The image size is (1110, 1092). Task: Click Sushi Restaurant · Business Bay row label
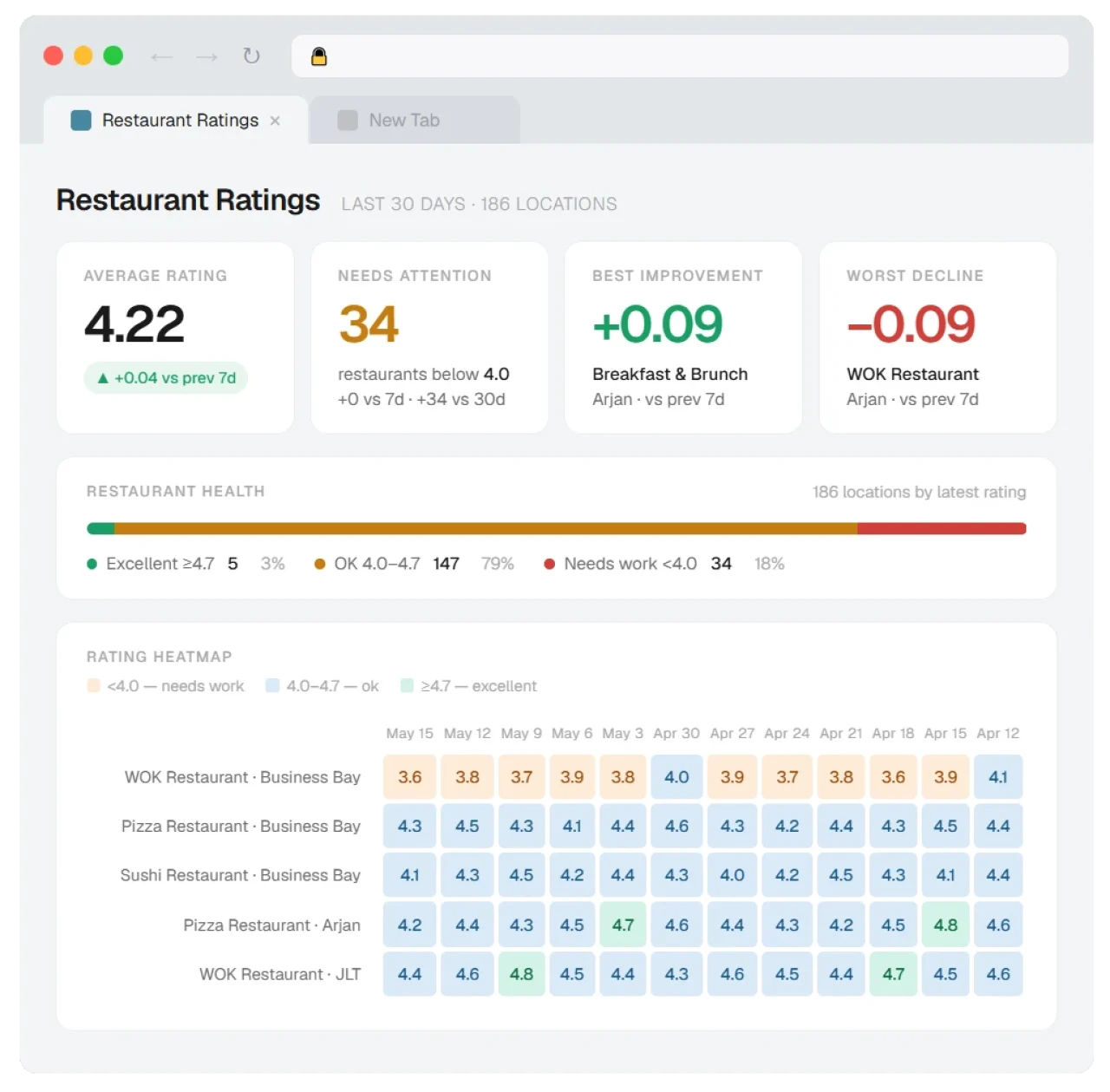[240, 875]
